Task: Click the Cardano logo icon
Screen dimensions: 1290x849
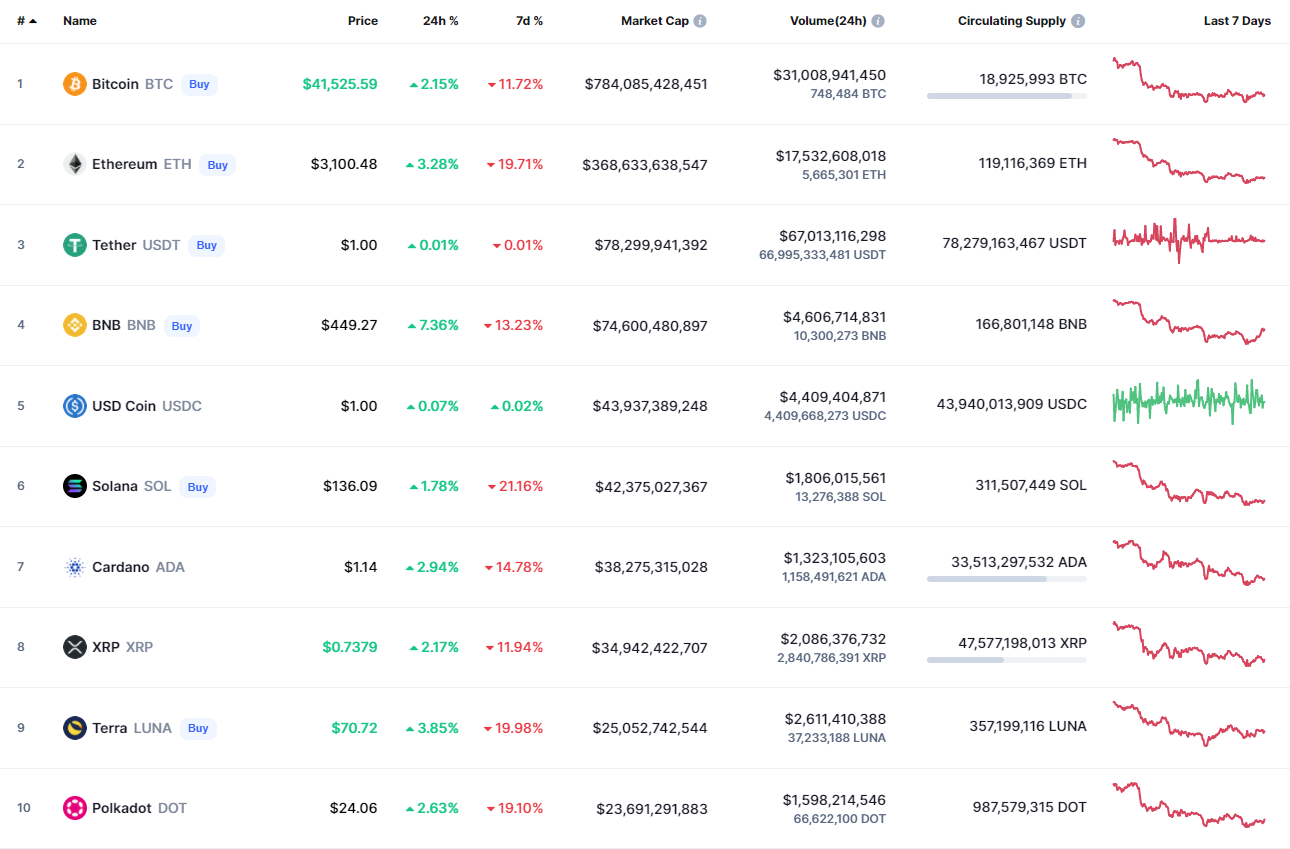Action: (75, 567)
